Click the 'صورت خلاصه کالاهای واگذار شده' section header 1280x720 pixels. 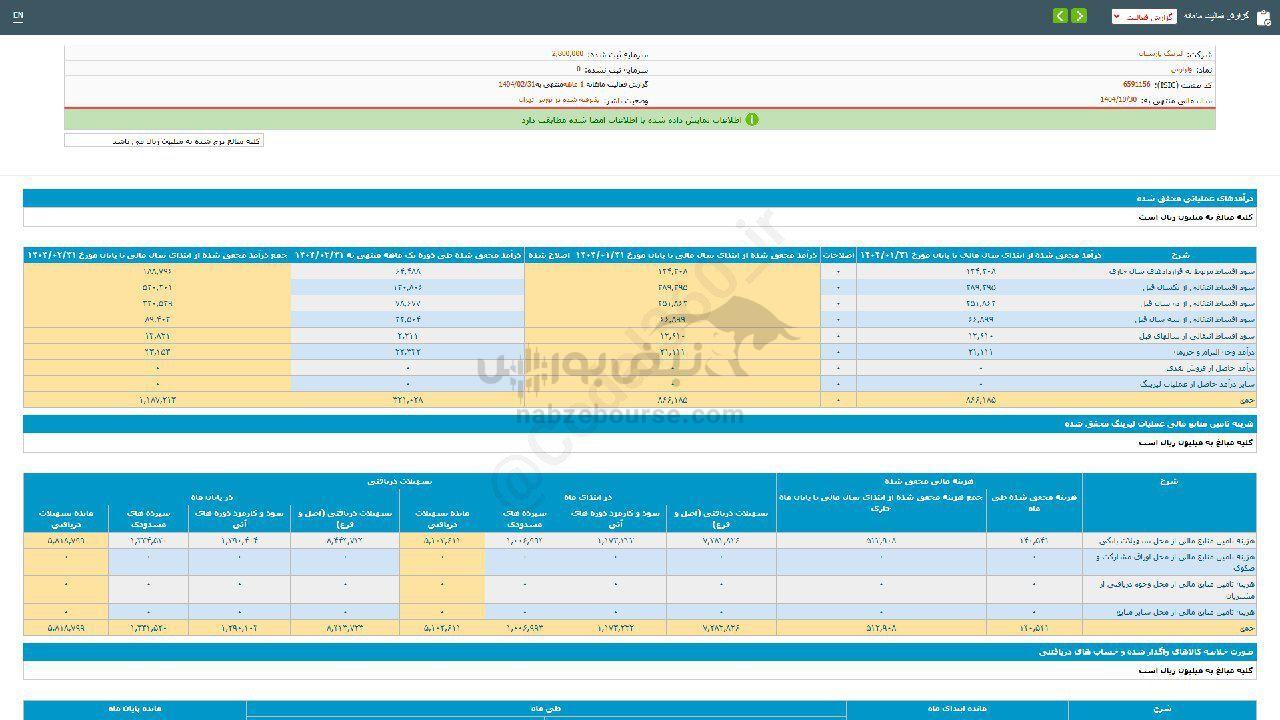639,652
